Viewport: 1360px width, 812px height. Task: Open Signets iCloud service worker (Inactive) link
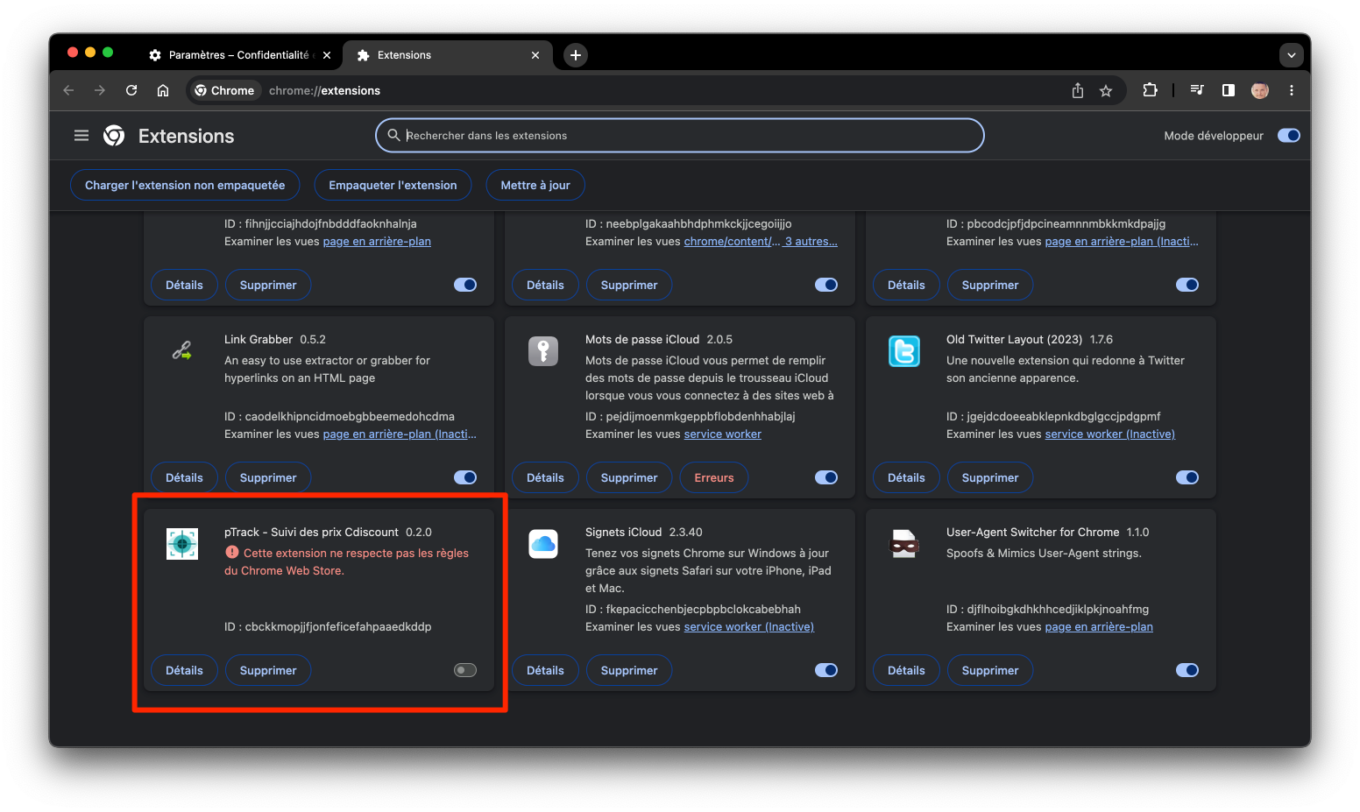tap(749, 627)
